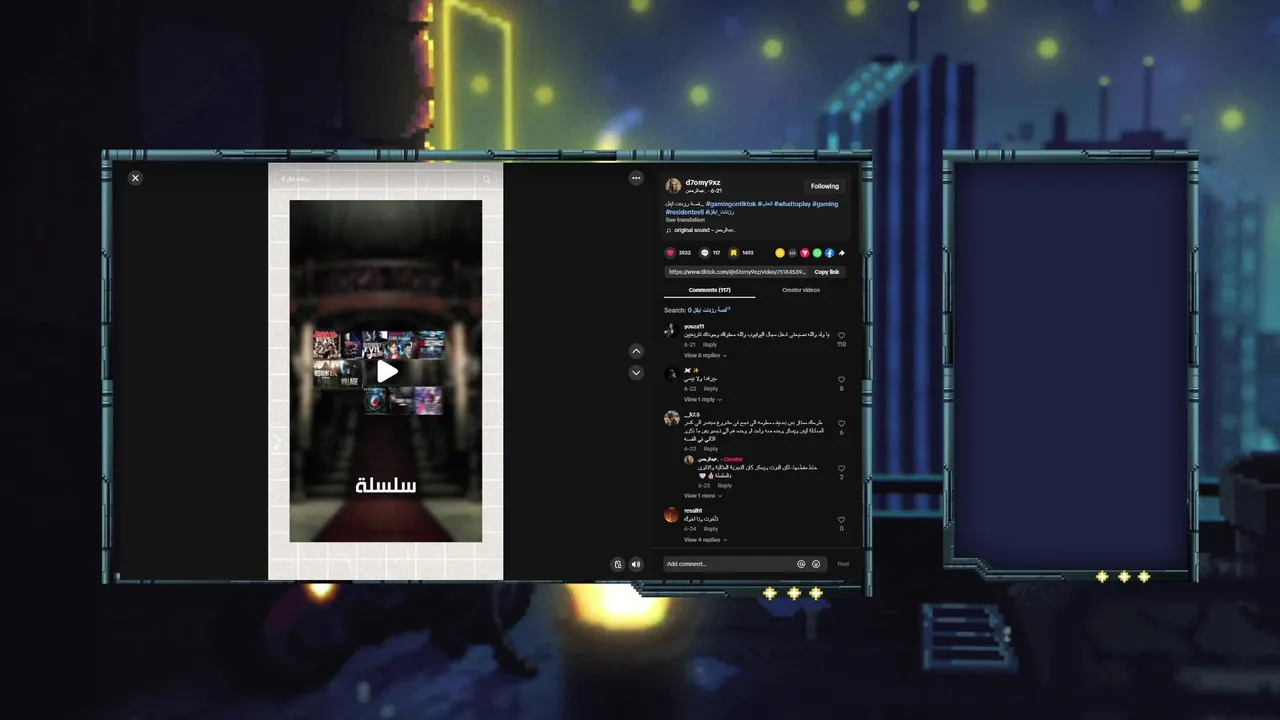The image size is (1280, 720).
Task: Switch to the Creator videos tab
Action: [x=800, y=290]
